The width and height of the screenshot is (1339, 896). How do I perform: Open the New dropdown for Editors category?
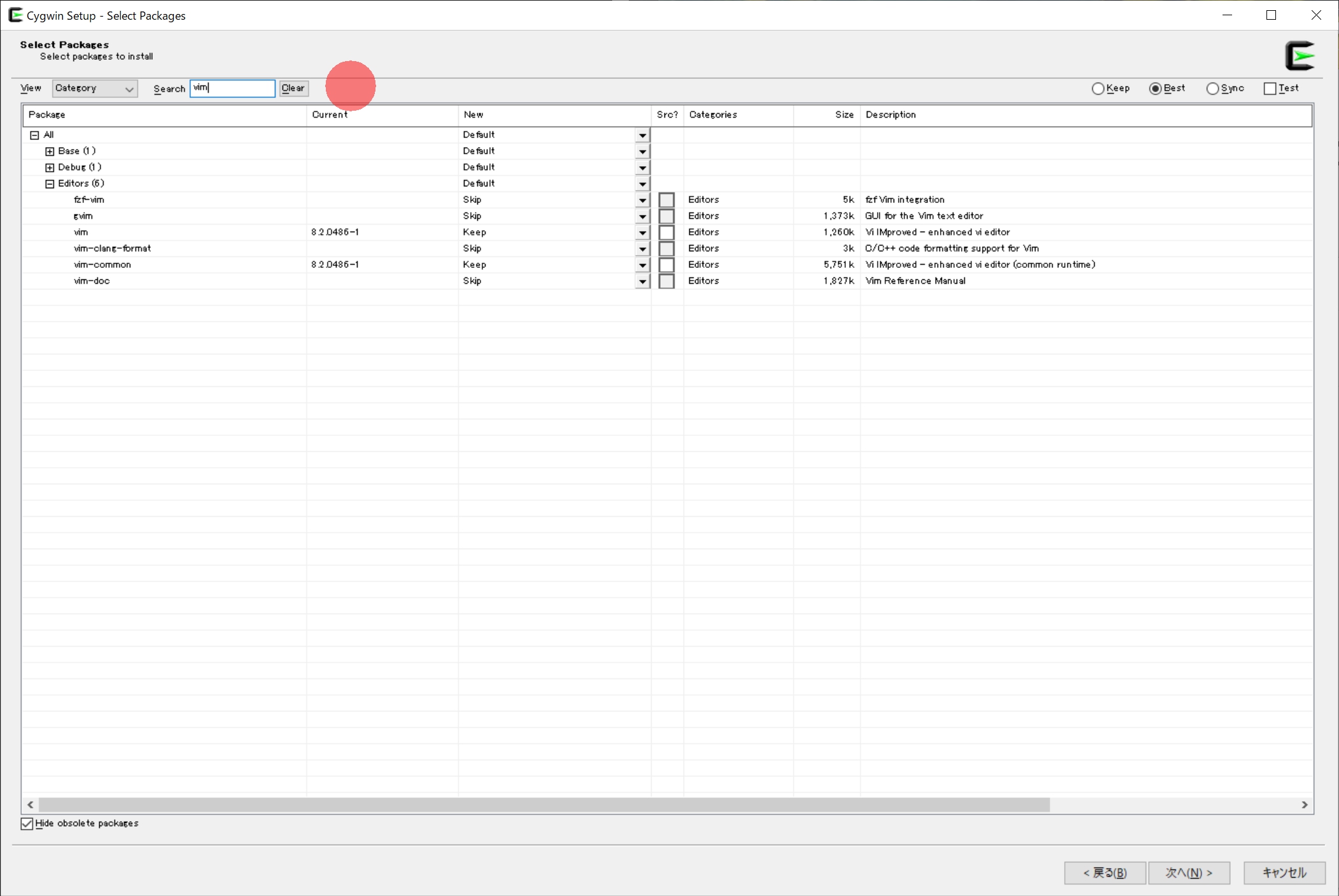click(x=643, y=184)
